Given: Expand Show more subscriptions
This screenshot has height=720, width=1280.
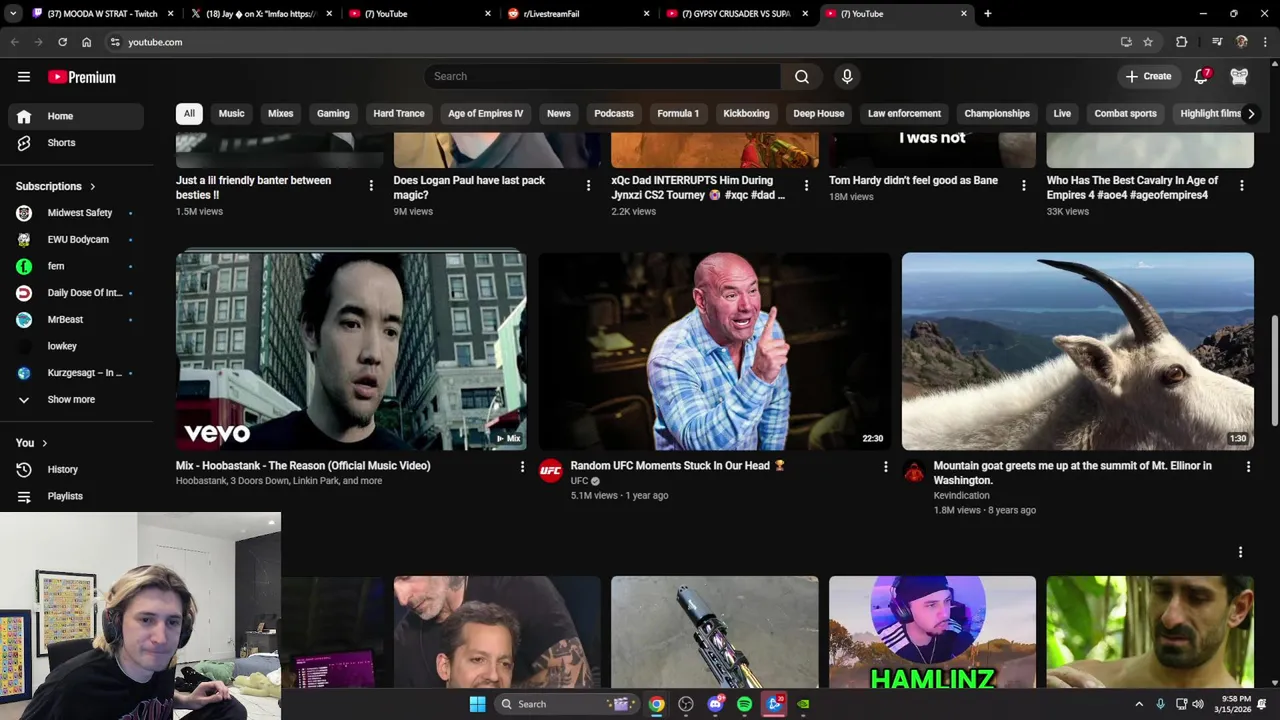Looking at the screenshot, I should (76, 400).
